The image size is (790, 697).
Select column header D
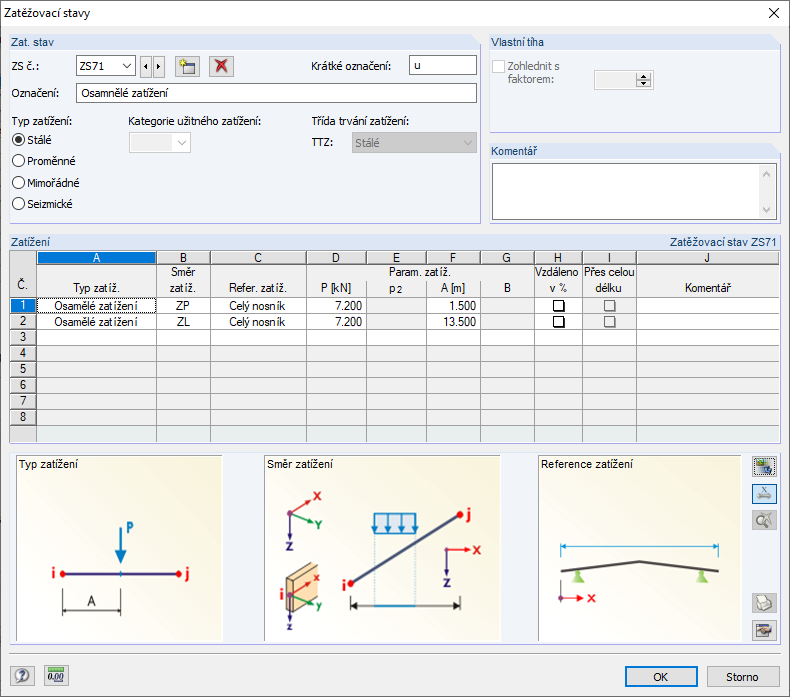click(336, 258)
